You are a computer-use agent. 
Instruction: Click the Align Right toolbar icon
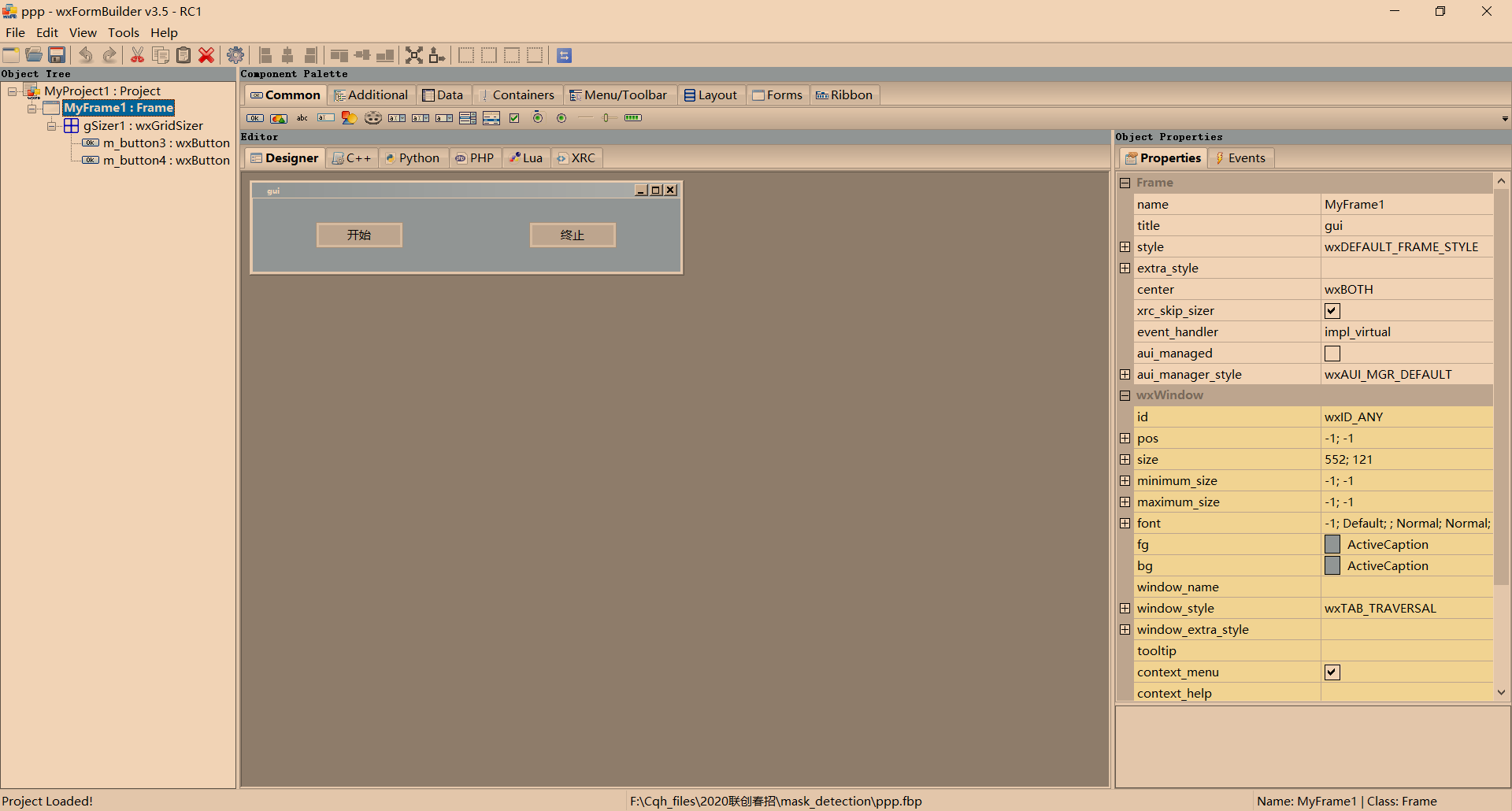click(311, 55)
